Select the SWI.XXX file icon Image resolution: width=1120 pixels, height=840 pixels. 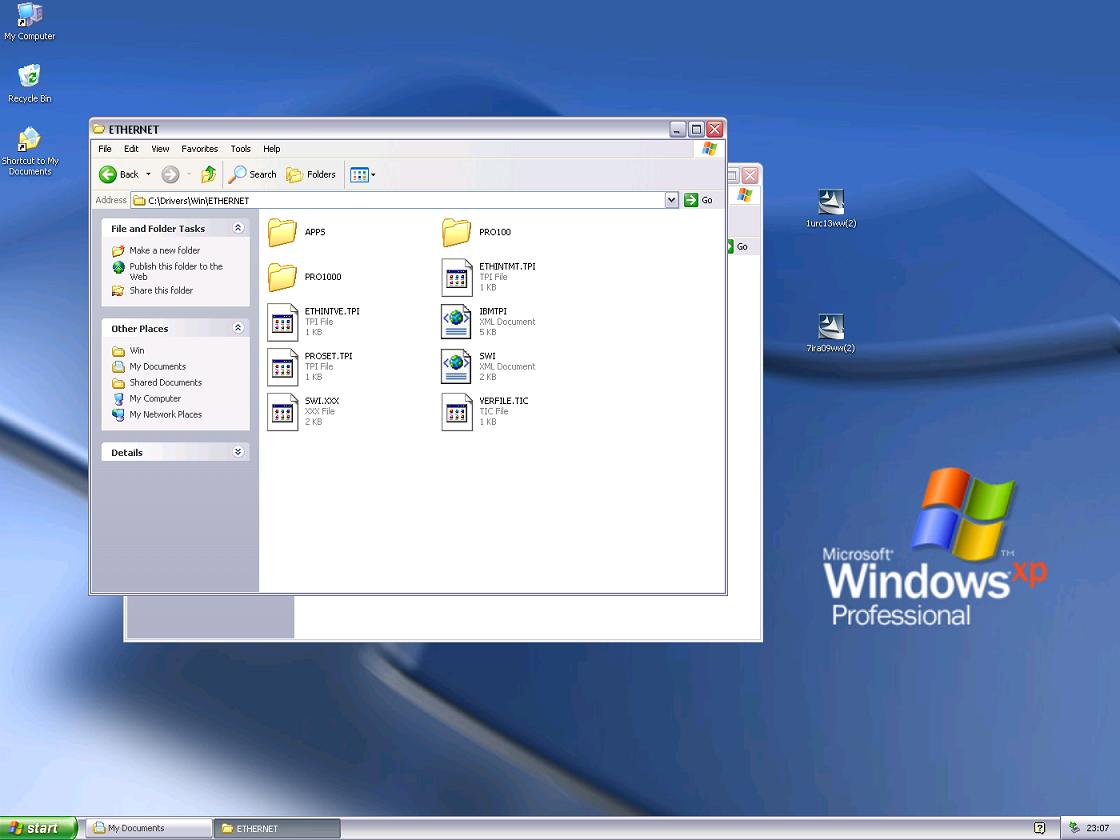[x=283, y=411]
